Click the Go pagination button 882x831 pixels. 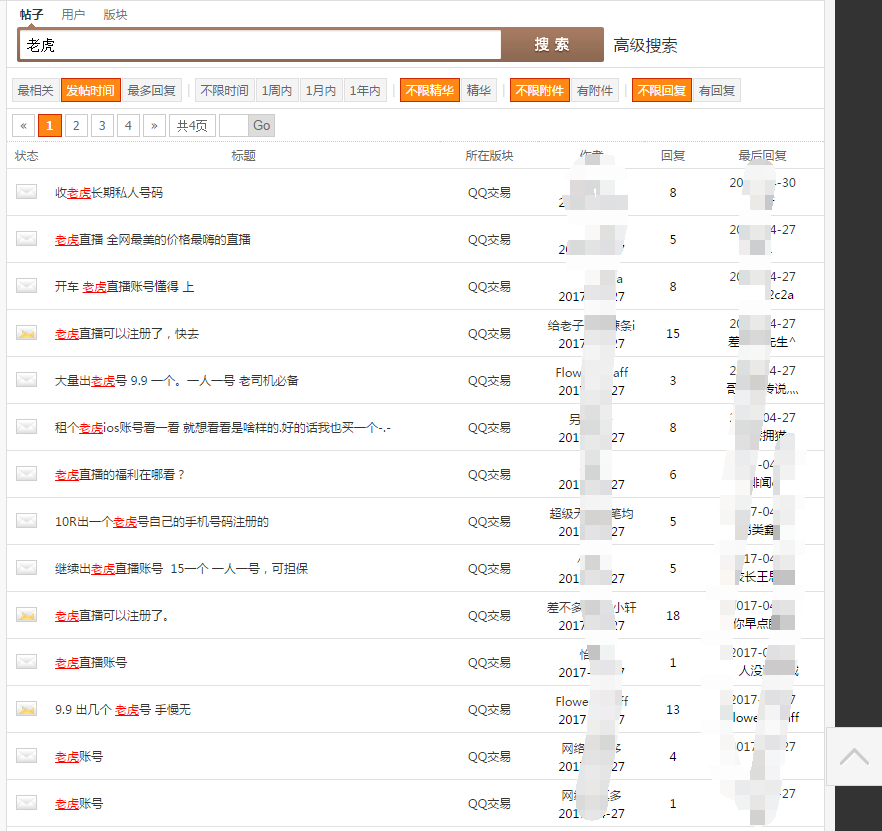(x=262, y=125)
